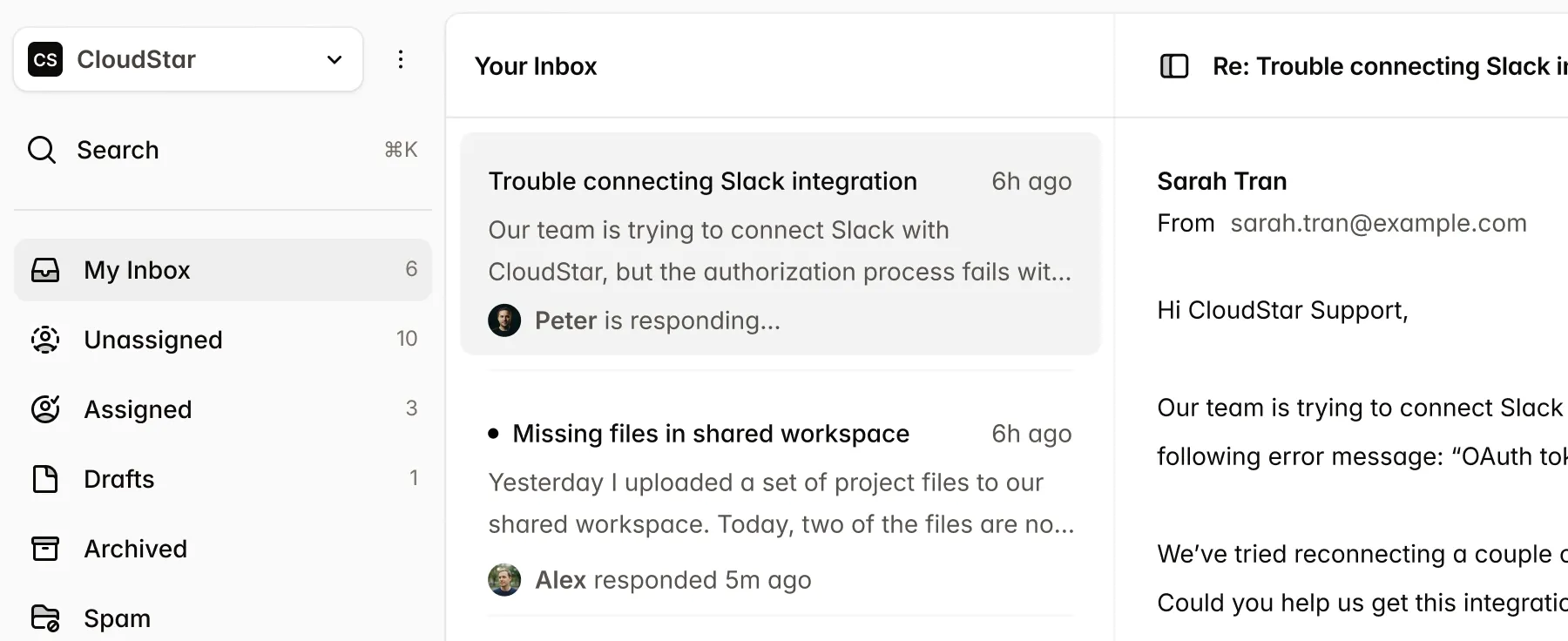Click Alex's avatar thumbnail
The image size is (1568, 641).
[504, 580]
